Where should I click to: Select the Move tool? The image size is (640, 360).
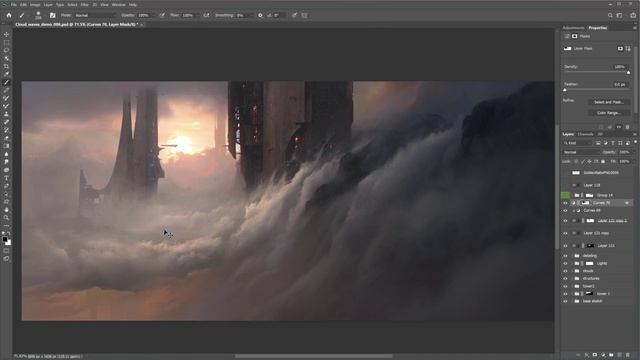tap(6, 35)
